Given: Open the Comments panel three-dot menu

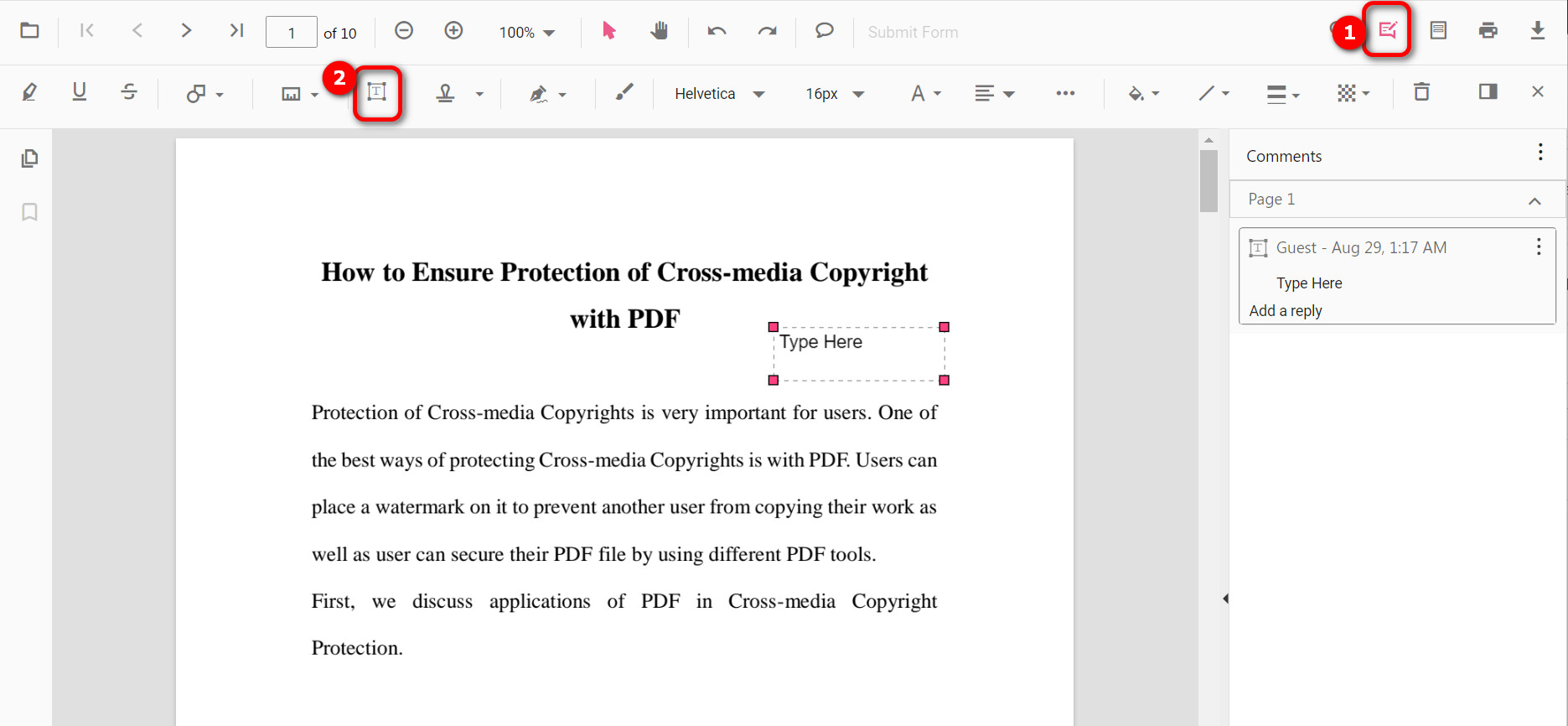Looking at the screenshot, I should [x=1540, y=152].
